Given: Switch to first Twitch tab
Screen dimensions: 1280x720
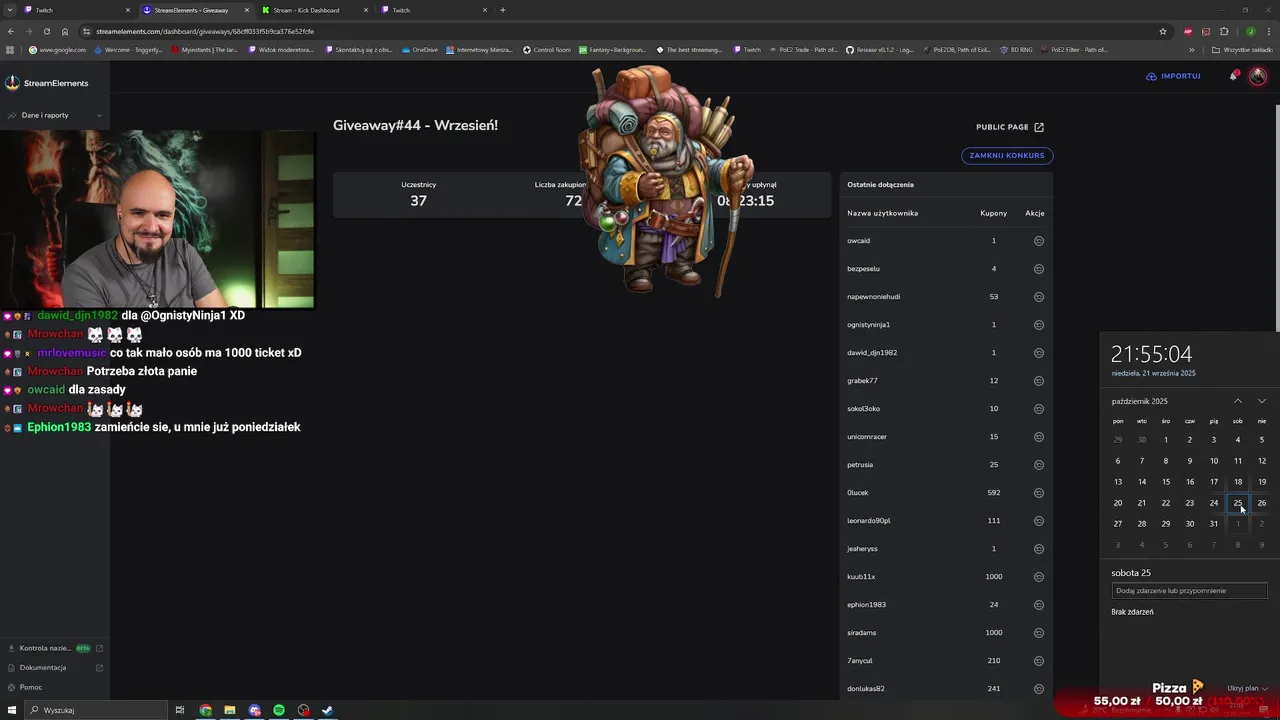Looking at the screenshot, I should (x=78, y=10).
